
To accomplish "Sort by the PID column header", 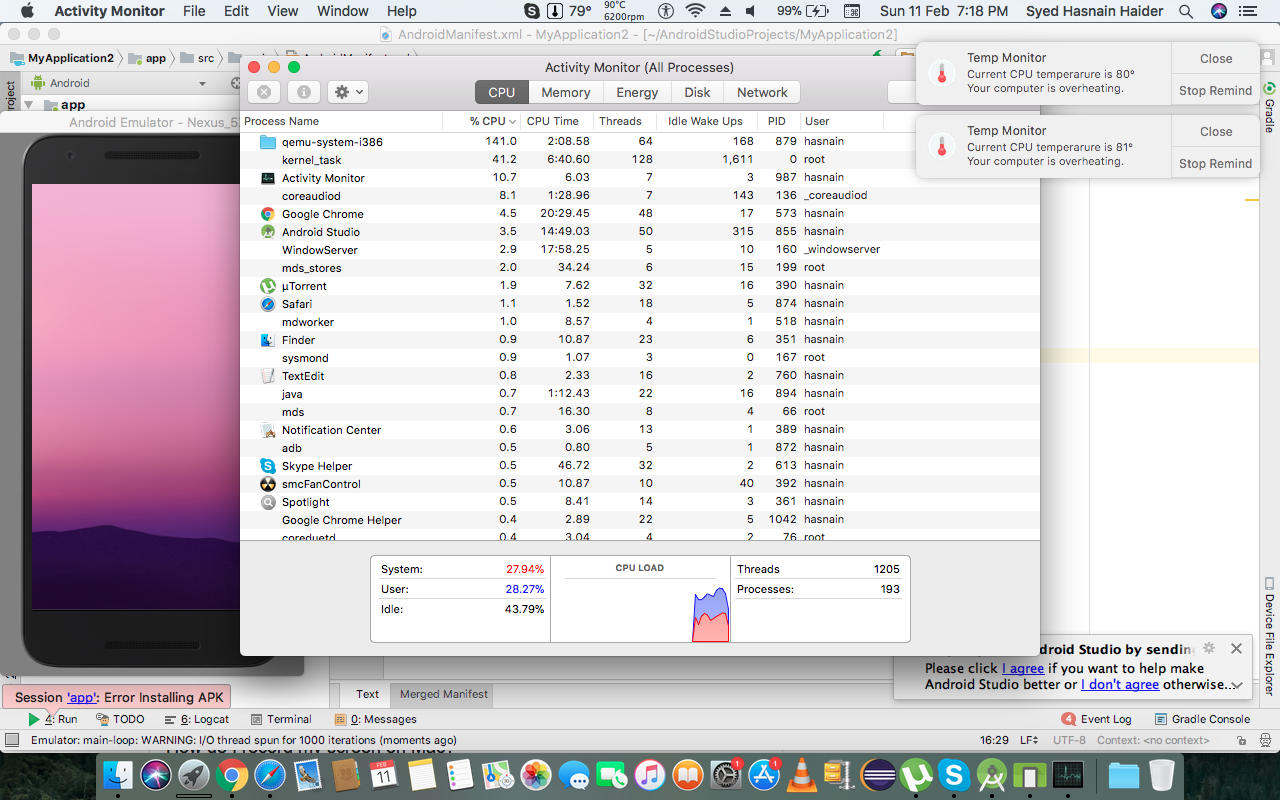I will [777, 121].
